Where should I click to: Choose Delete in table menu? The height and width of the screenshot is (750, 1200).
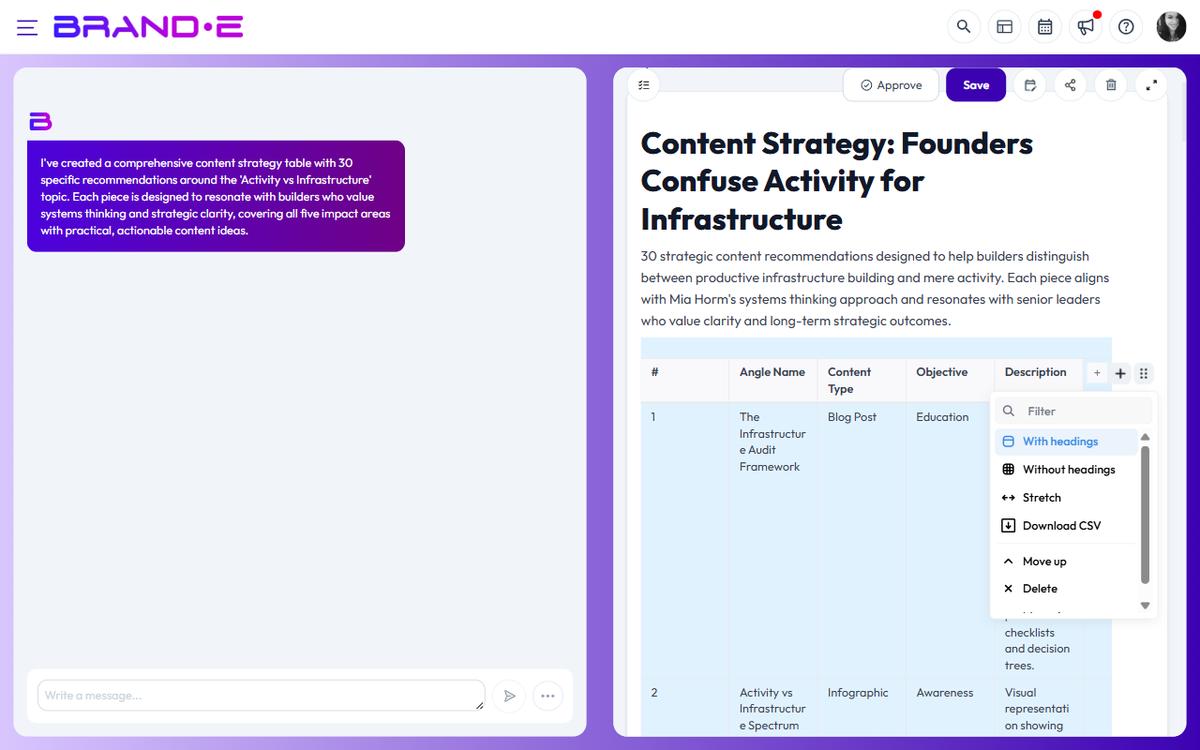point(1066,588)
